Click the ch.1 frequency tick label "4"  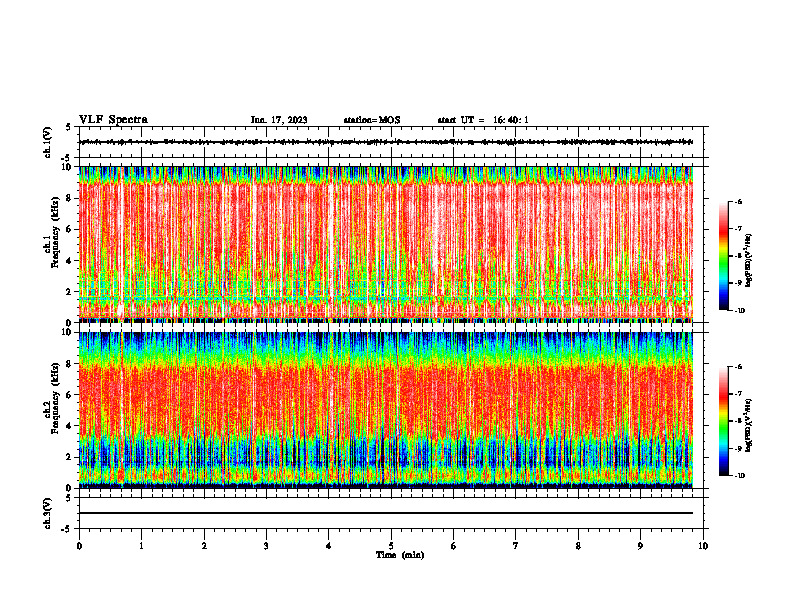pyautogui.click(x=69, y=261)
